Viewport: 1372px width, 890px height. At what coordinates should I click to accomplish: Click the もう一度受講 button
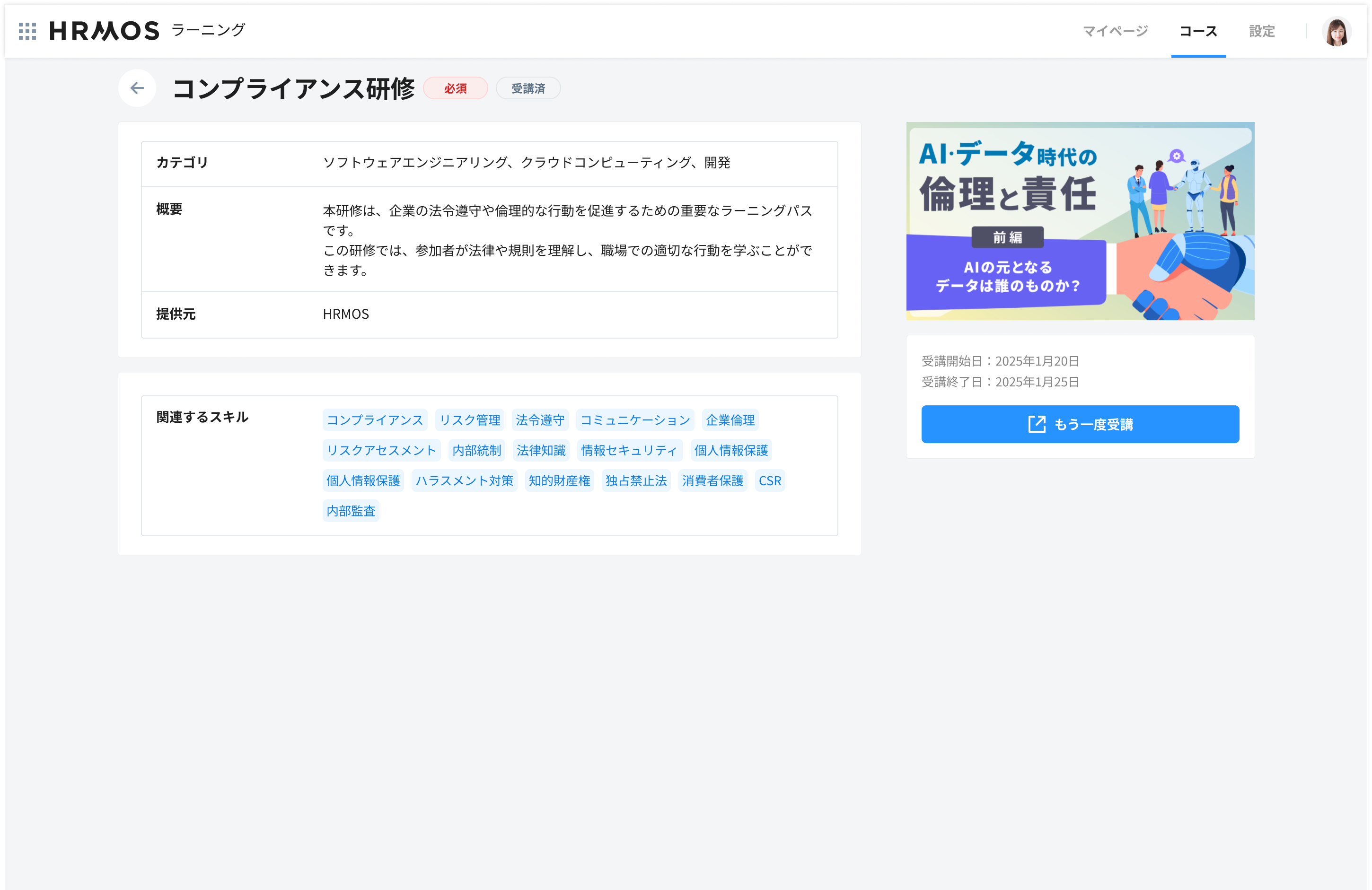click(1080, 425)
